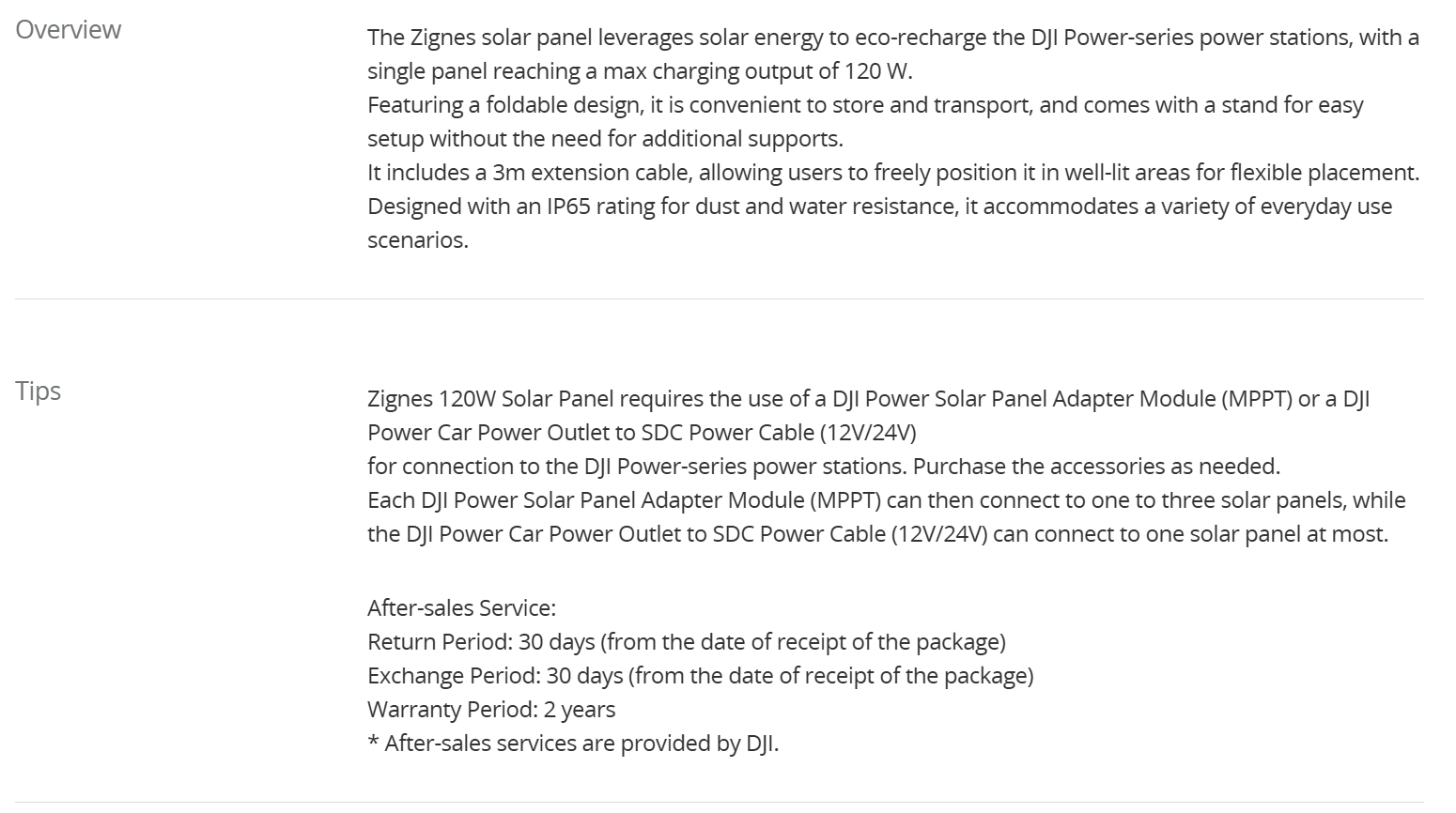
Task: Click the "120 W" max charging output text
Action: pos(877,71)
